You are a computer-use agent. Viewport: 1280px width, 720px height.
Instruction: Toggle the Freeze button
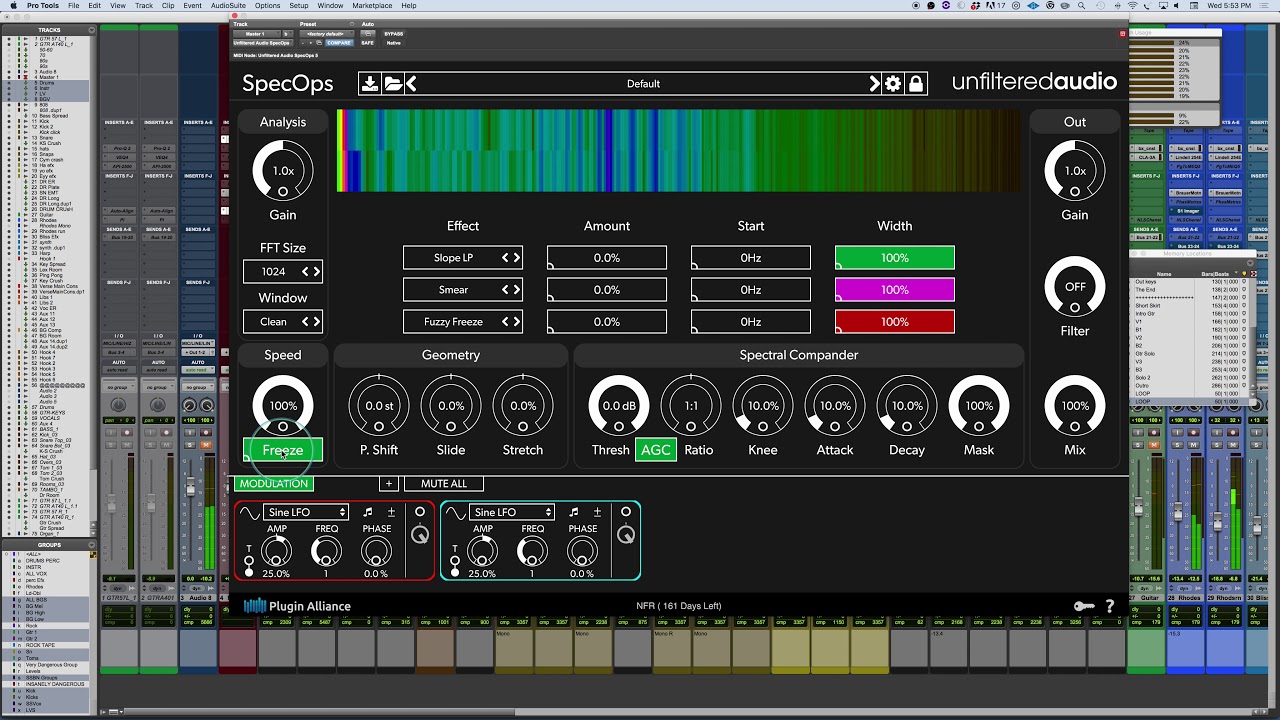point(283,450)
